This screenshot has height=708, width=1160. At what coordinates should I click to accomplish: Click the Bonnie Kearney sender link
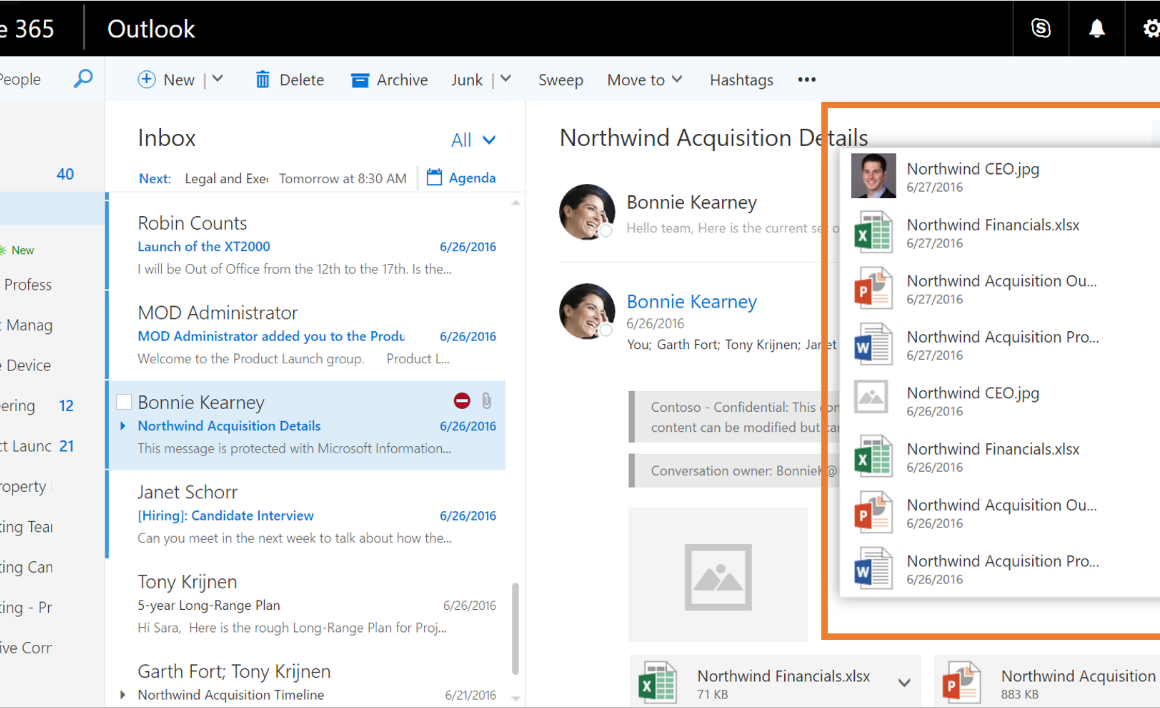point(692,301)
